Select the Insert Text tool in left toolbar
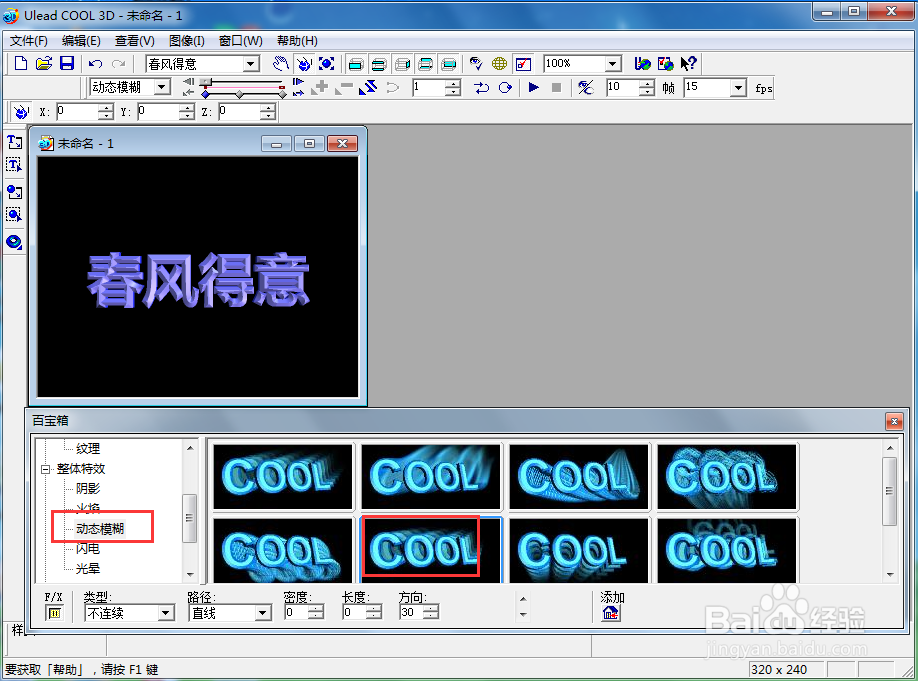918x681 pixels. [x=14, y=142]
